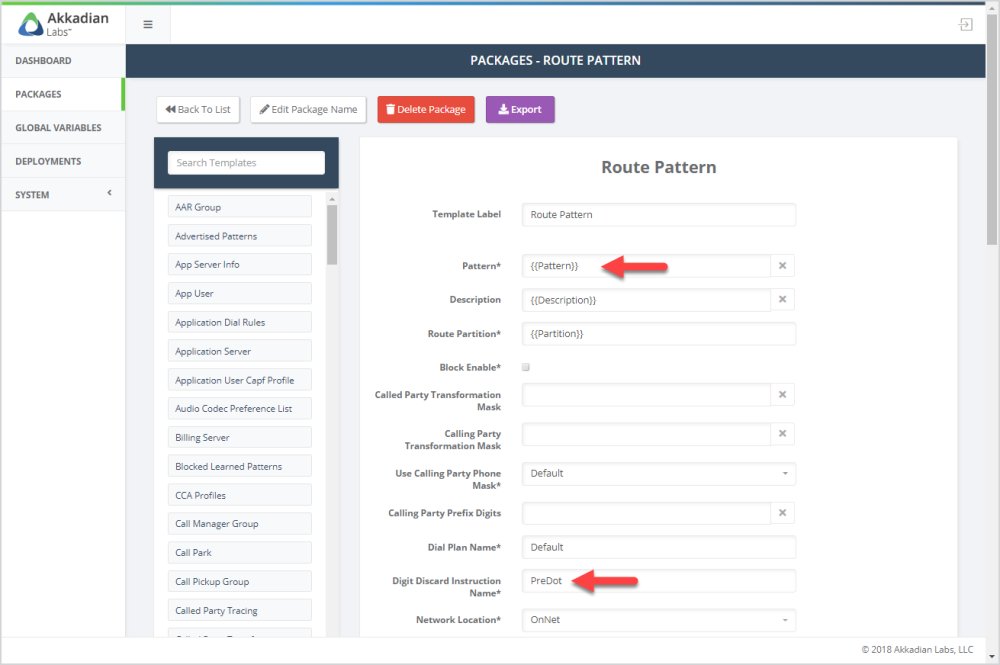This screenshot has height=665, width=1000.
Task: Open the Network Location dropdown
Action: coord(658,620)
